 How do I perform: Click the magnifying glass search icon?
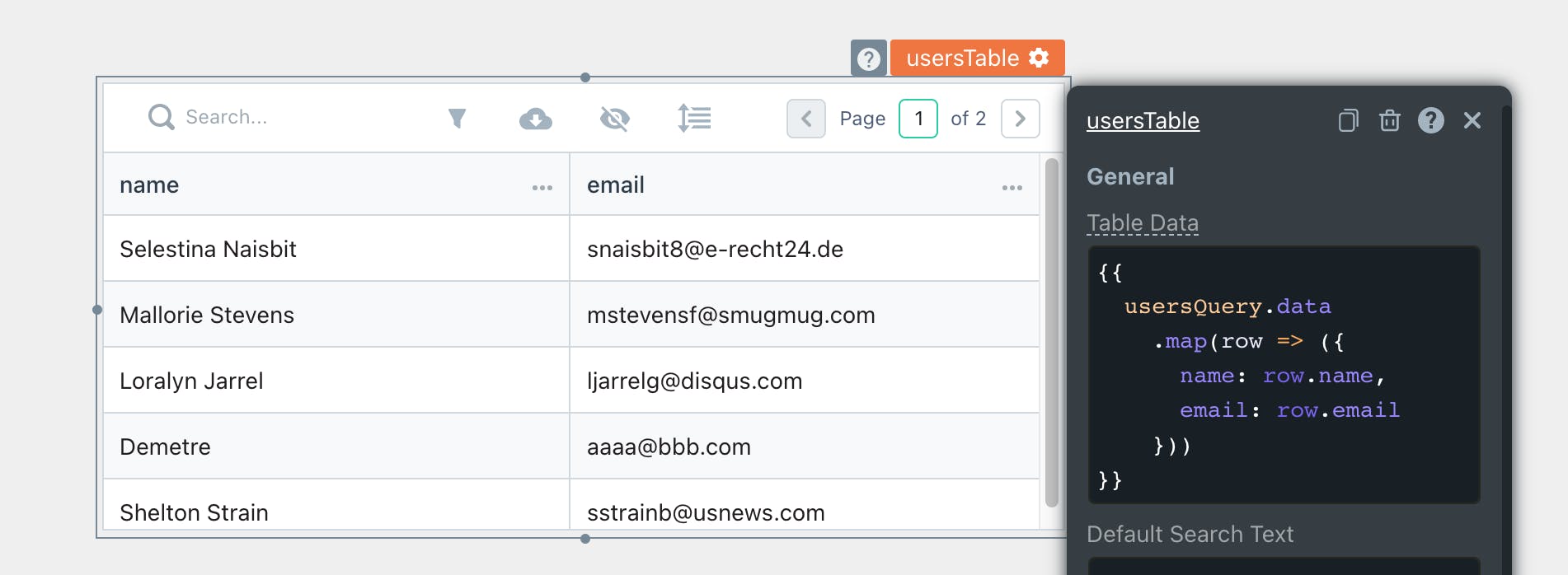(x=161, y=117)
